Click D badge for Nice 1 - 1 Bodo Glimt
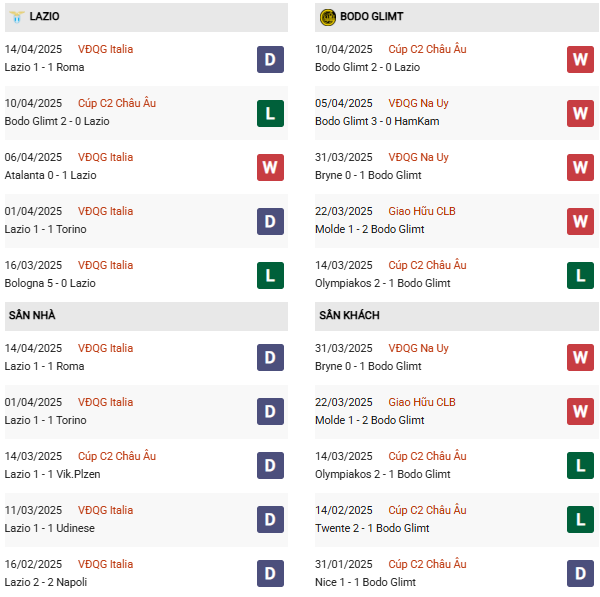This screenshot has width=600, height=597. click(581, 574)
